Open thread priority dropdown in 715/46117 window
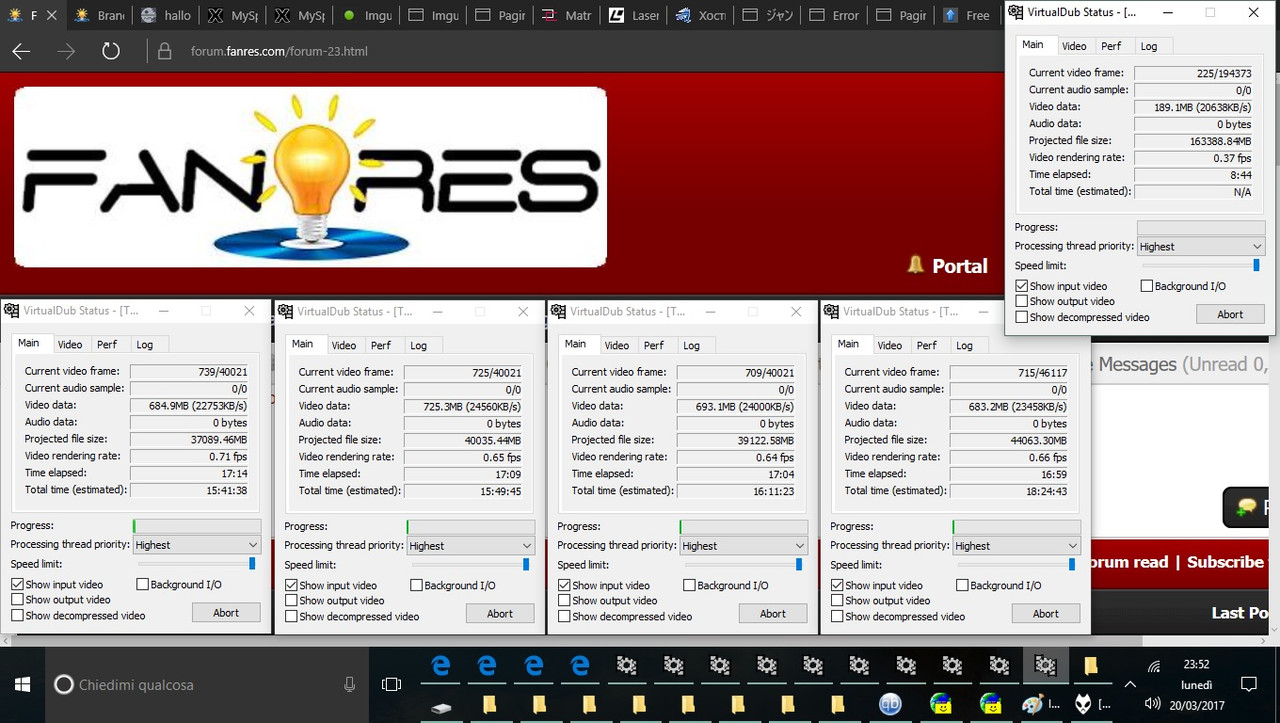 pos(1016,546)
